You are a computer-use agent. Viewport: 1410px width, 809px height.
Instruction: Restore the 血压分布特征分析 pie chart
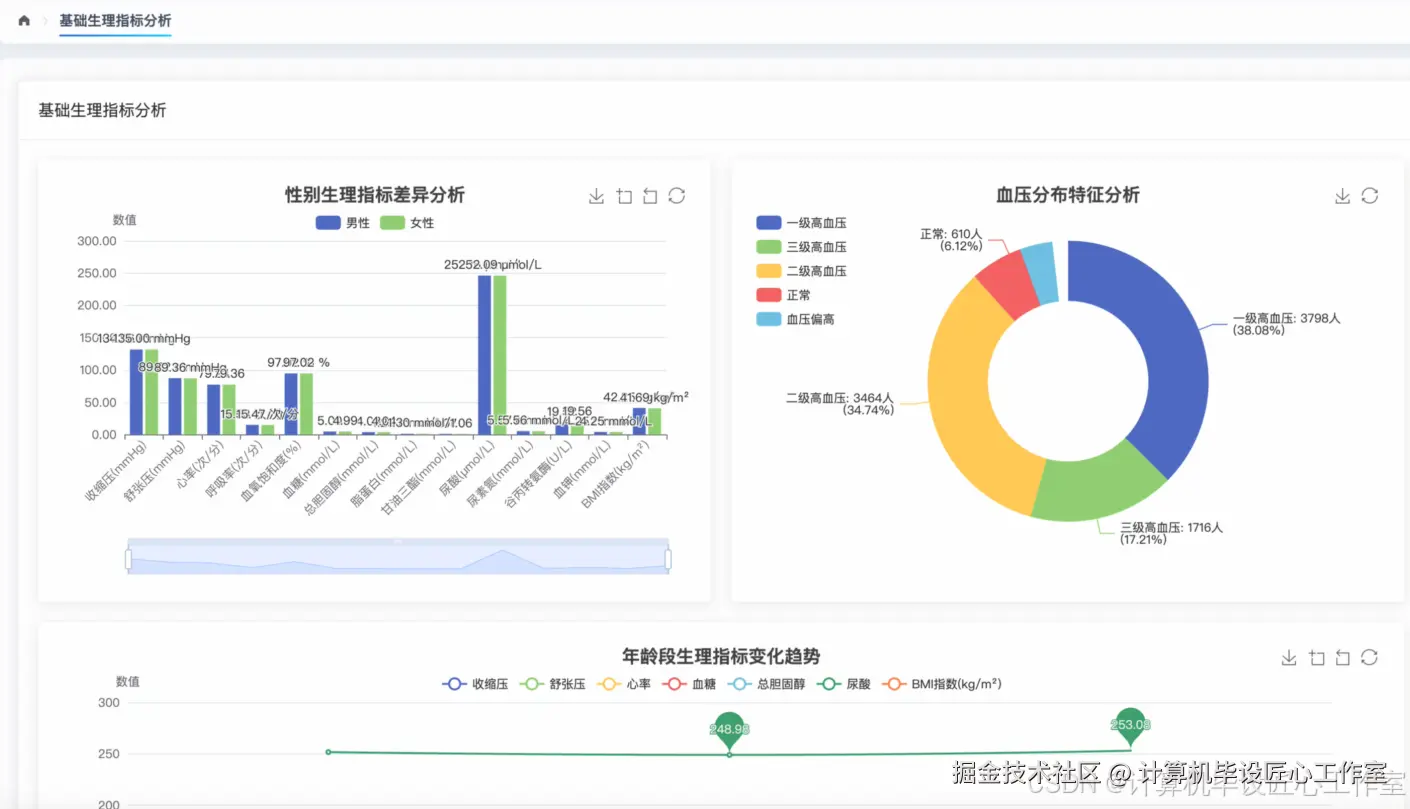point(1370,196)
